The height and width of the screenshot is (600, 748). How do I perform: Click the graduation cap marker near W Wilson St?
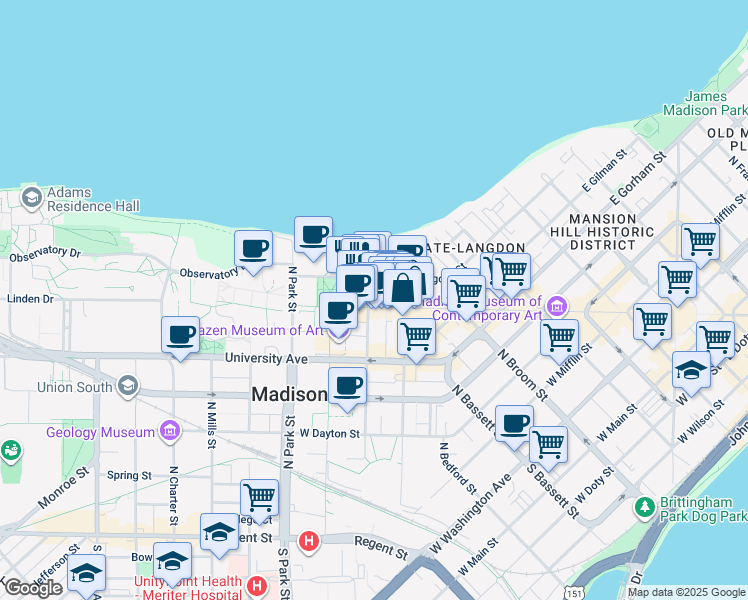pyautogui.click(x=691, y=370)
